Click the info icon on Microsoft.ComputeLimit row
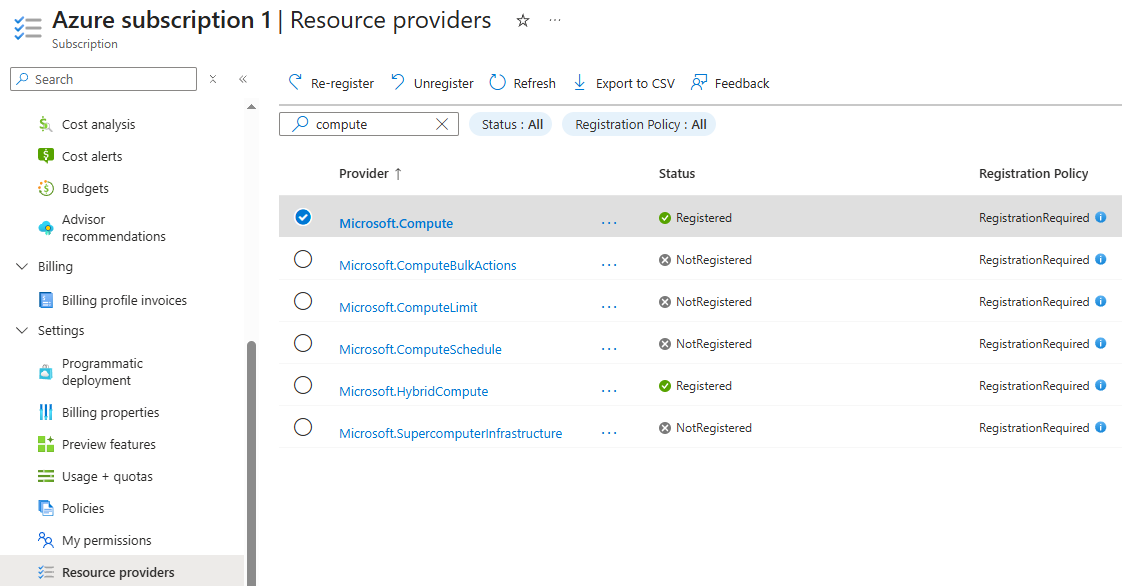The height and width of the screenshot is (586, 1122). pyautogui.click(x=1101, y=301)
